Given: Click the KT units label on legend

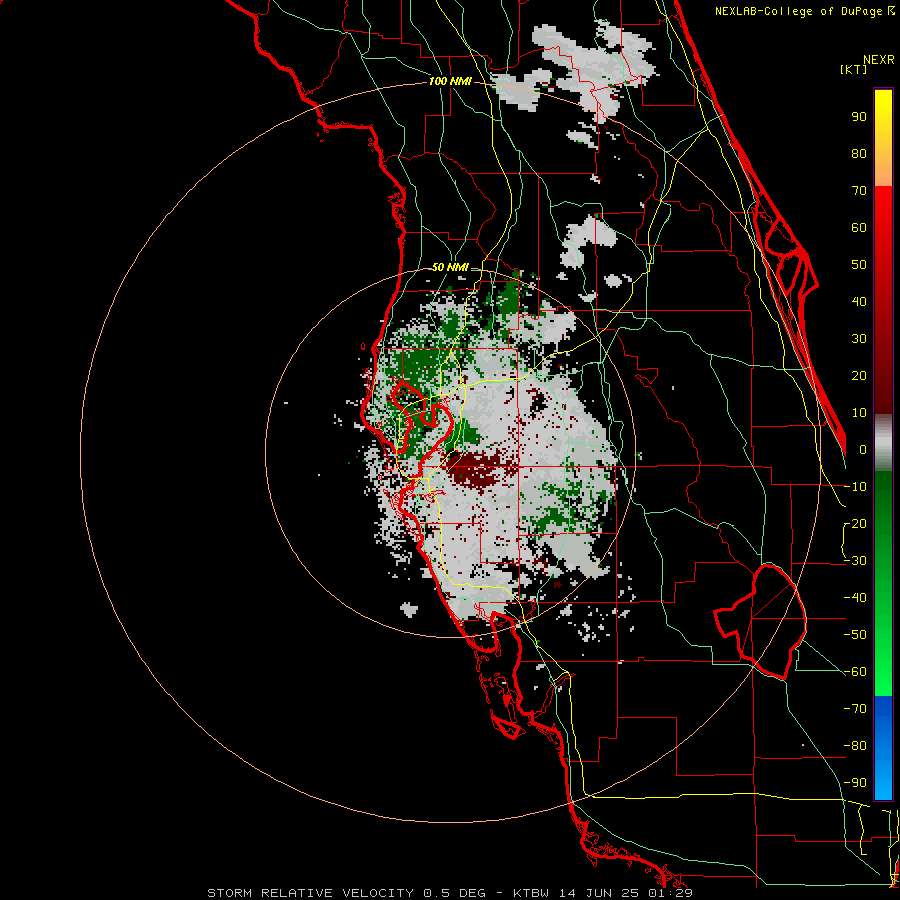Looking at the screenshot, I should point(854,69).
